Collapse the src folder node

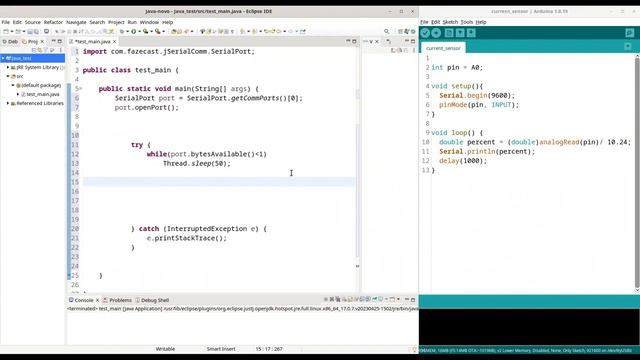point(8,76)
